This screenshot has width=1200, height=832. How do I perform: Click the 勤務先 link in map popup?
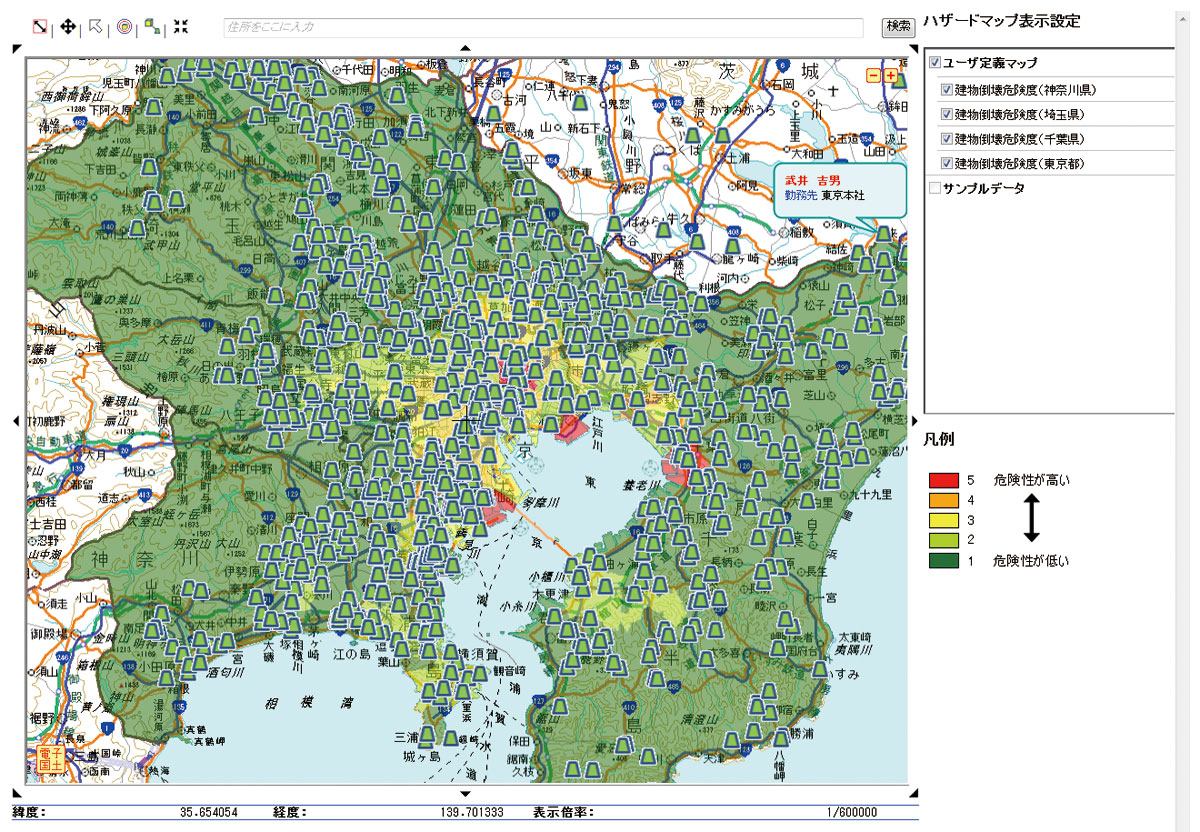[801, 196]
